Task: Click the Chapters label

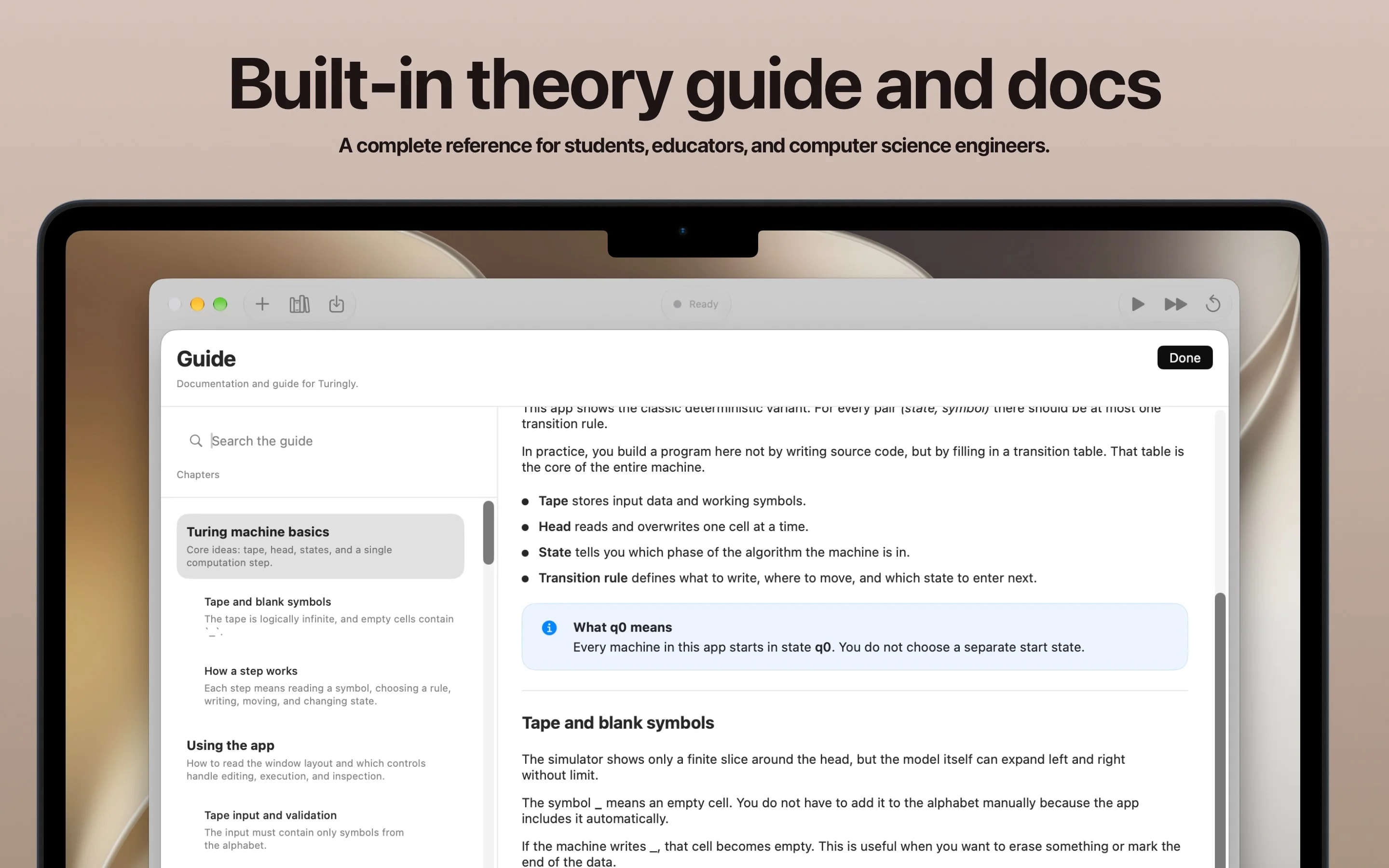Action: 198,474
